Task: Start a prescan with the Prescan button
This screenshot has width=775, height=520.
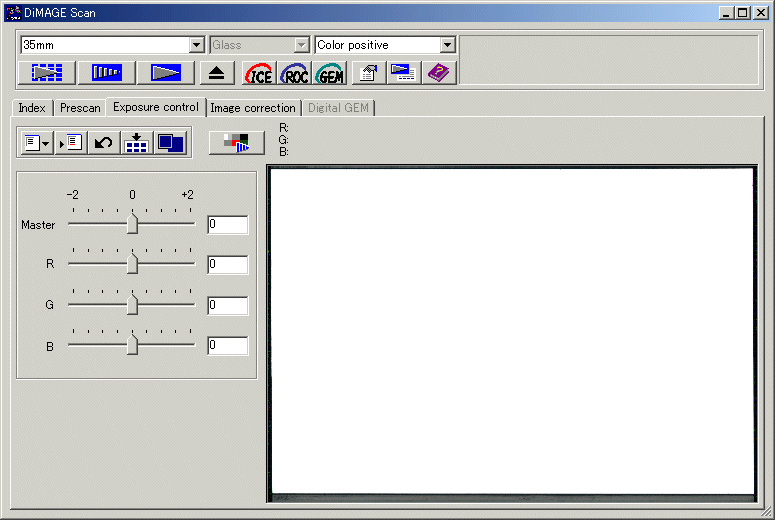Action: 106,73
